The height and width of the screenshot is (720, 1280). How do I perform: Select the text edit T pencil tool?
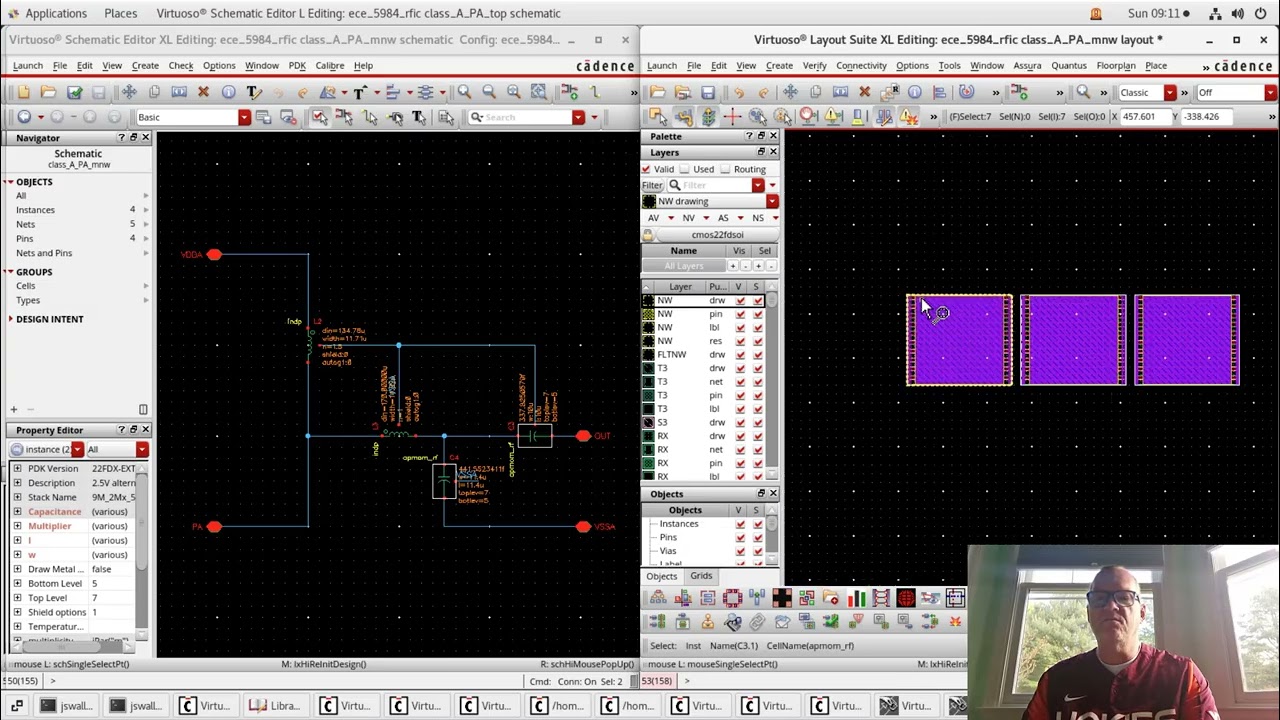pyautogui.click(x=254, y=92)
